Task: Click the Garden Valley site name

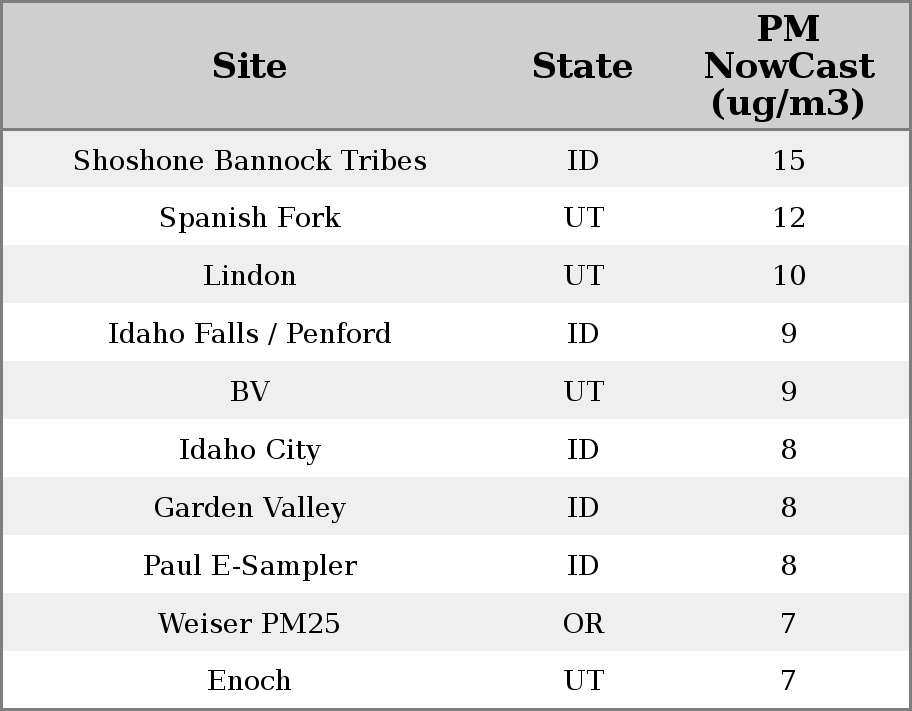Action: tap(250, 508)
